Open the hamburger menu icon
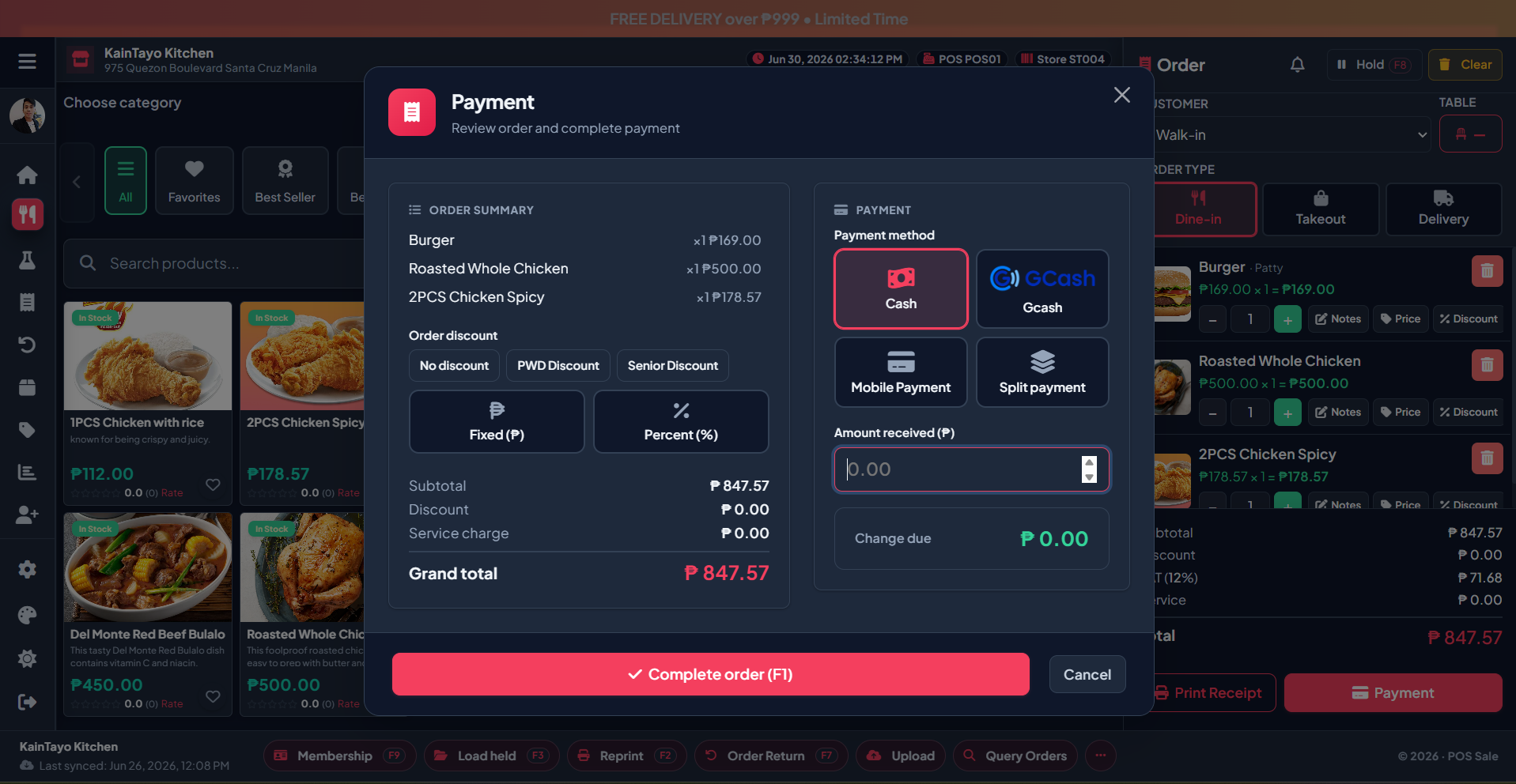Image resolution: width=1516 pixels, height=784 pixels. pos(27,62)
